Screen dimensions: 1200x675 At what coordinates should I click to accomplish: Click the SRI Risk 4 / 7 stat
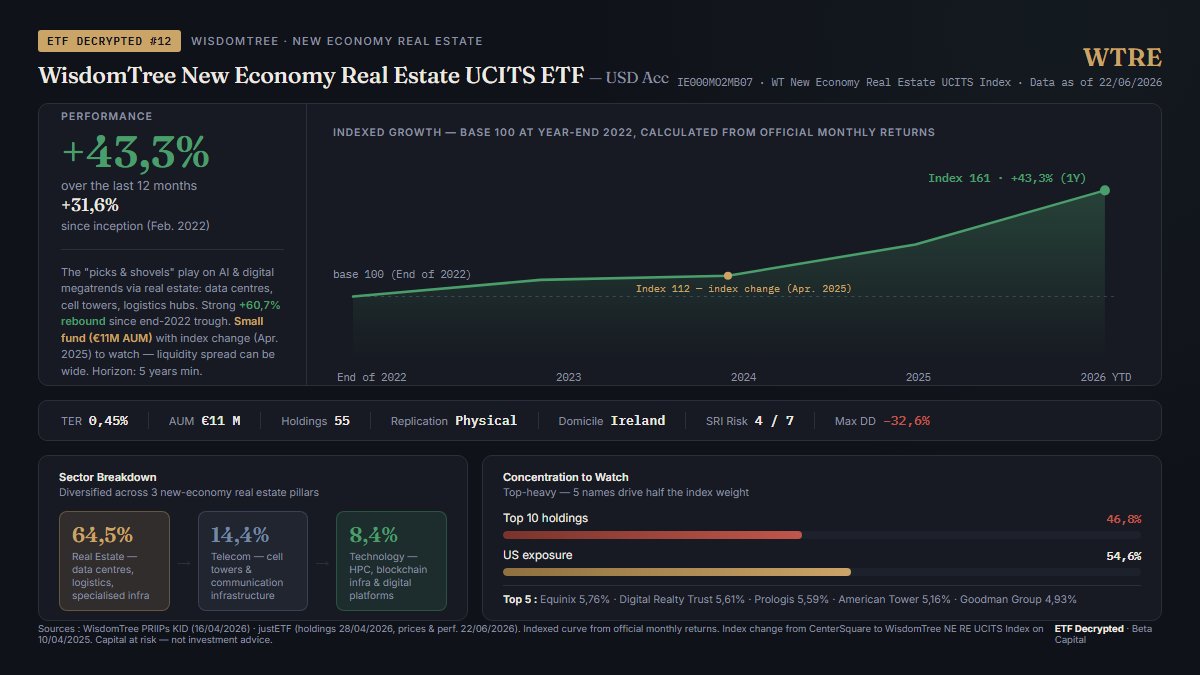pyautogui.click(x=750, y=421)
